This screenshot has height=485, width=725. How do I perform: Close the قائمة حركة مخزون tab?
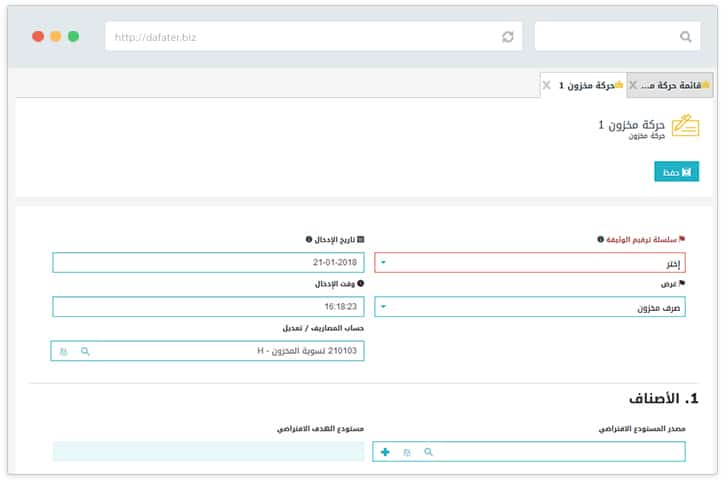[633, 86]
